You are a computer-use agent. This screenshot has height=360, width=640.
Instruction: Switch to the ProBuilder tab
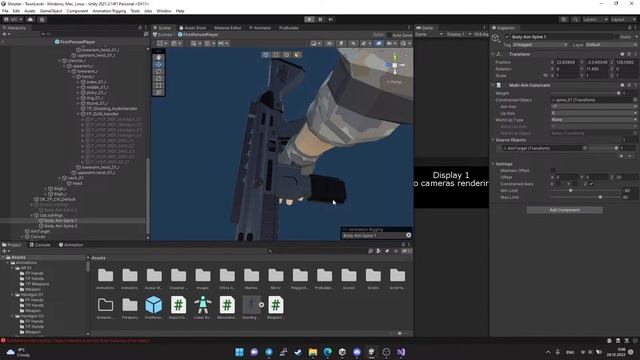click(x=289, y=28)
